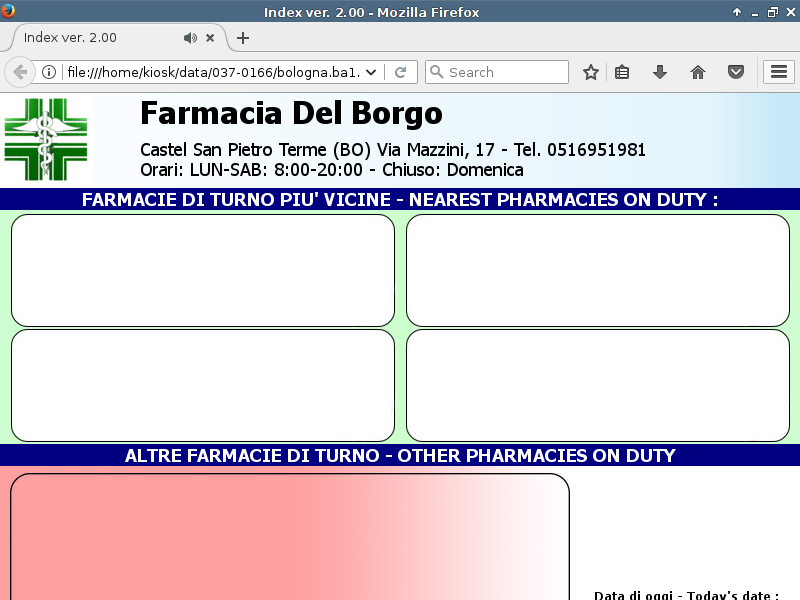Show site information icon in address bar
800x600 pixels.
click(48, 72)
